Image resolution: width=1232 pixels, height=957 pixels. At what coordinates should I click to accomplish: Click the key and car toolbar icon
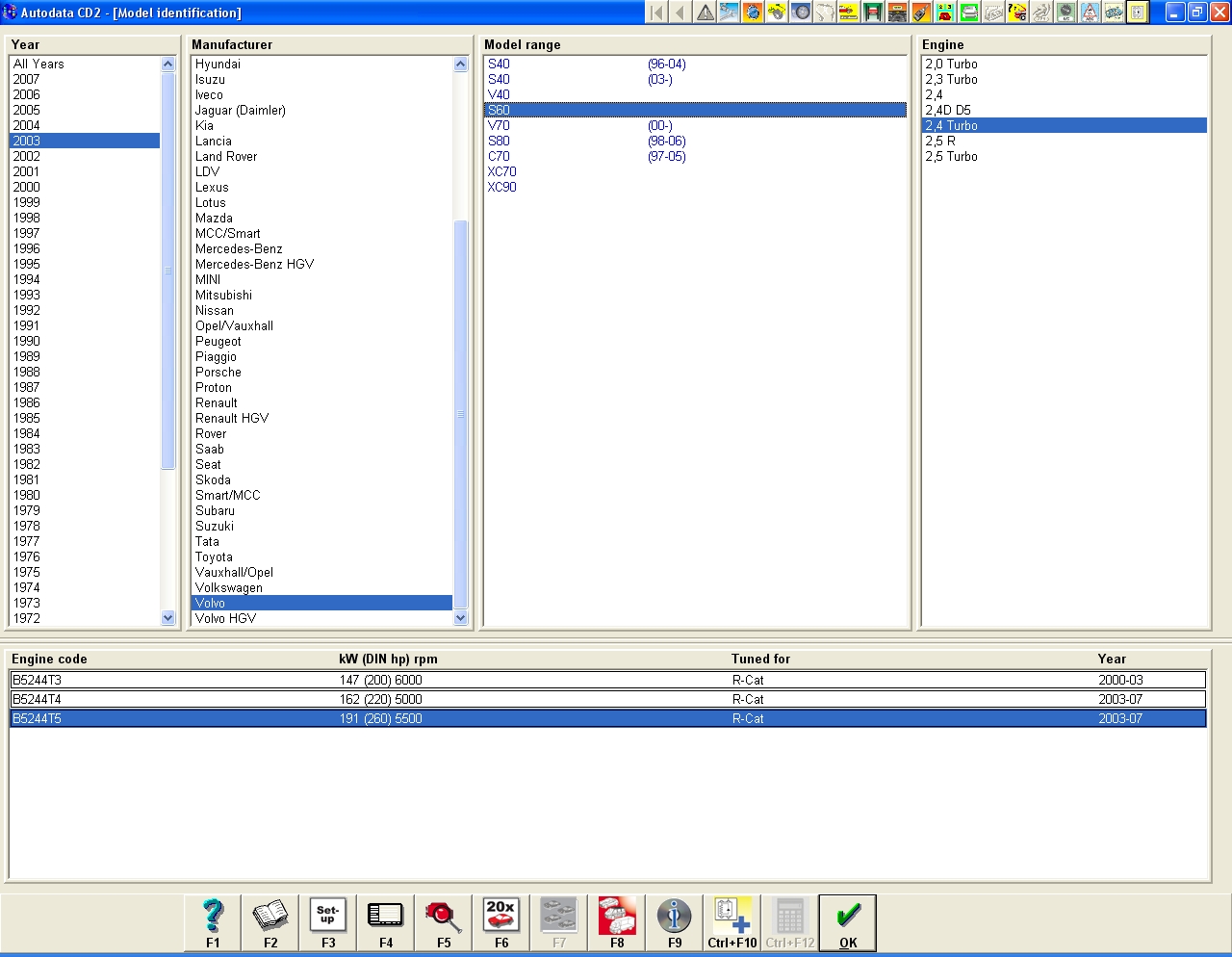click(1114, 12)
